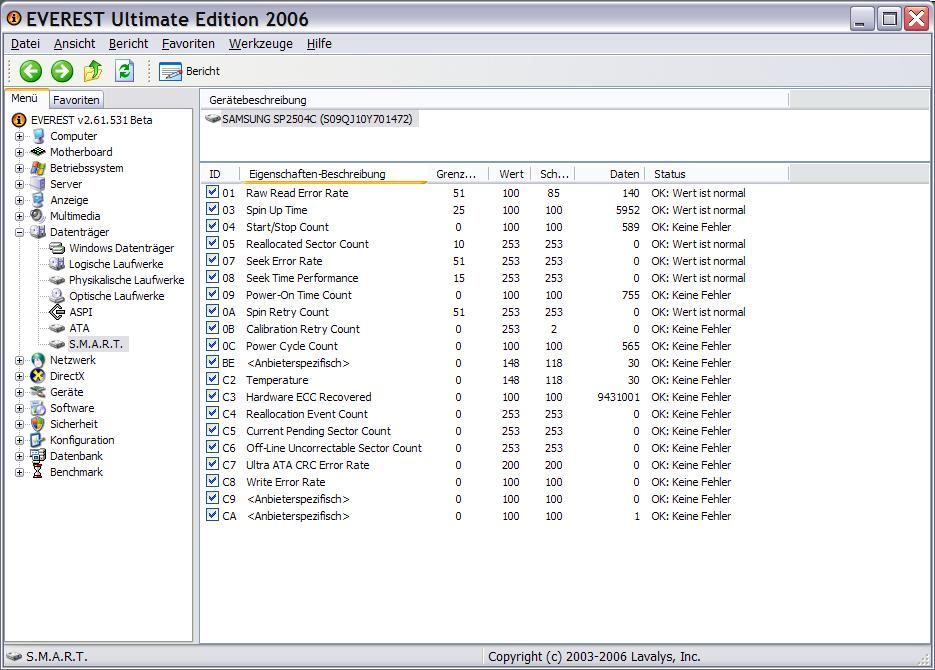Toggle the Temperature row checkbox
Image resolution: width=935 pixels, height=670 pixels.
[x=212, y=379]
